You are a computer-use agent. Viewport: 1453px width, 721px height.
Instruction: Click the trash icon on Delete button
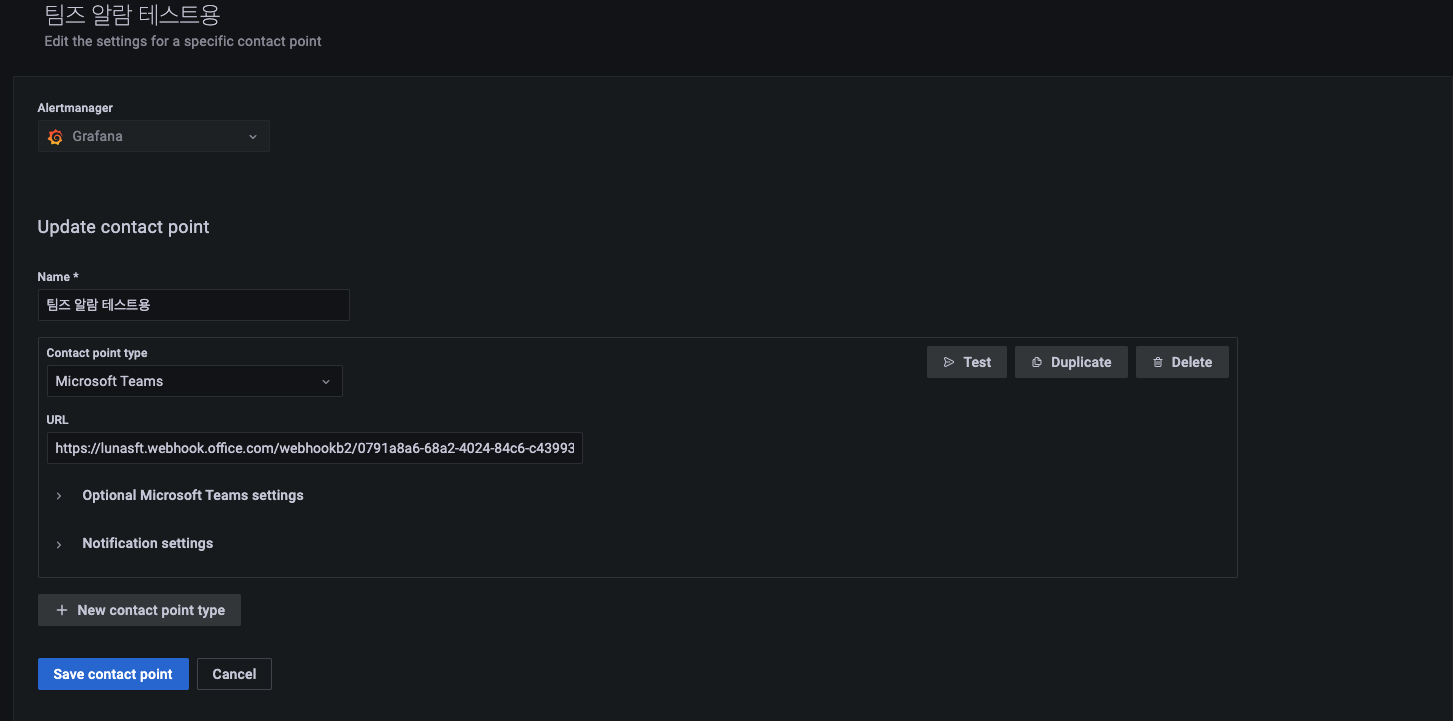(1158, 363)
